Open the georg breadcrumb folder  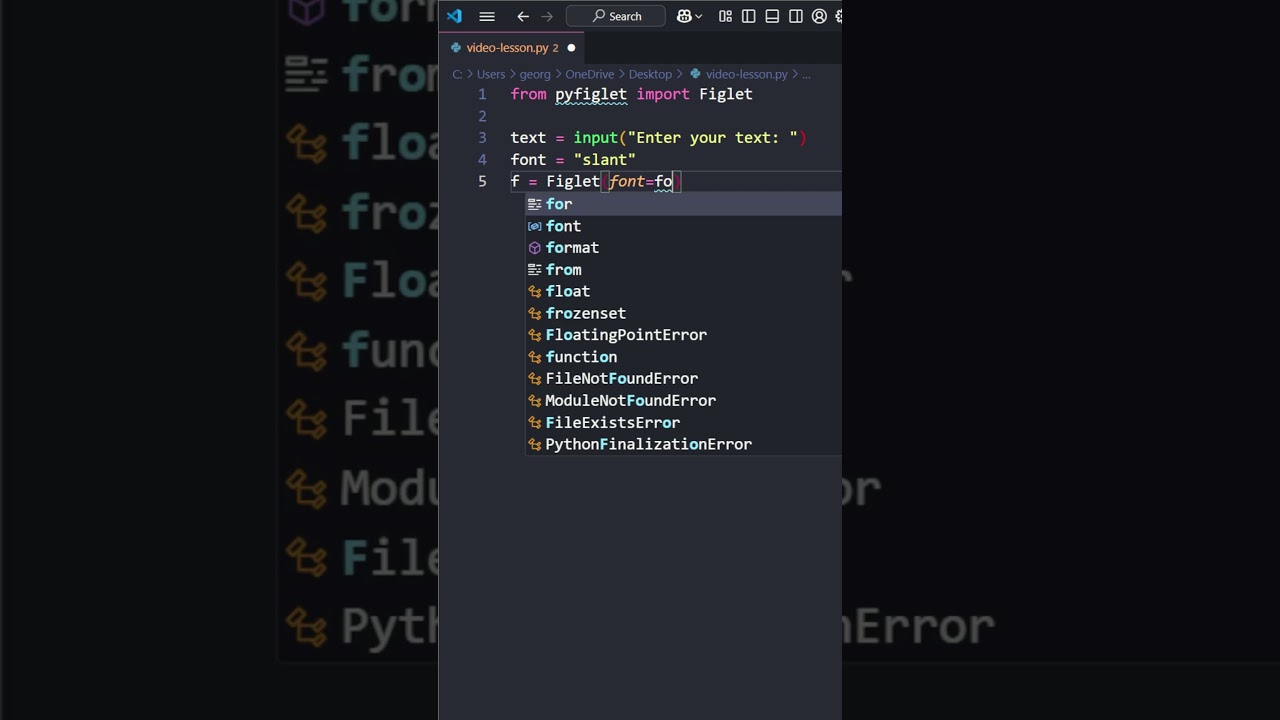click(535, 74)
